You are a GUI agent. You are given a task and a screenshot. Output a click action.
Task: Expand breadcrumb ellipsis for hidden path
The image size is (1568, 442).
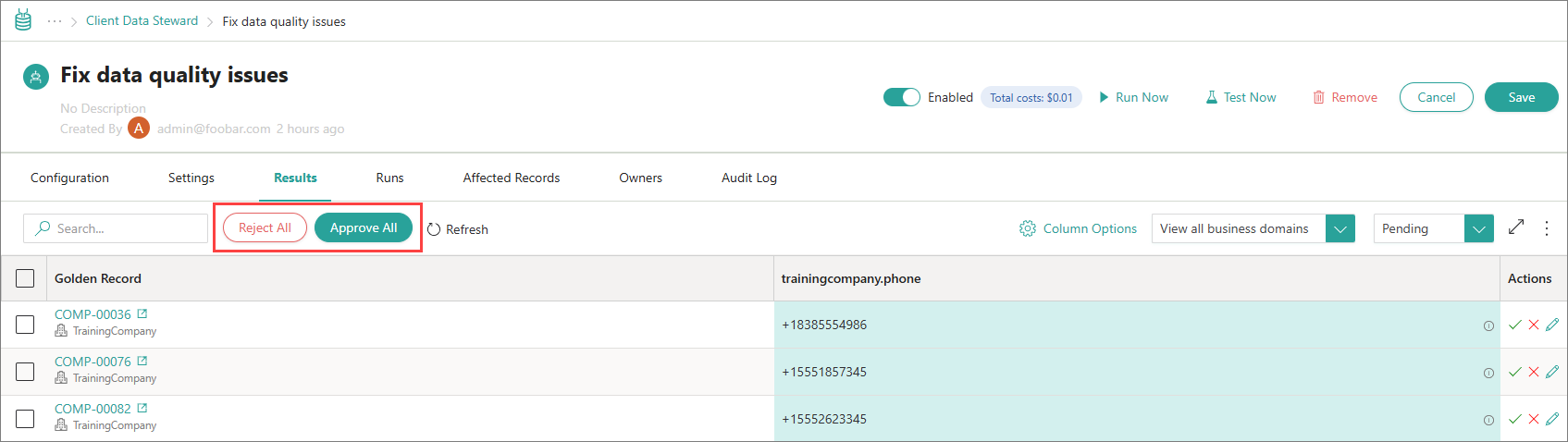(55, 21)
